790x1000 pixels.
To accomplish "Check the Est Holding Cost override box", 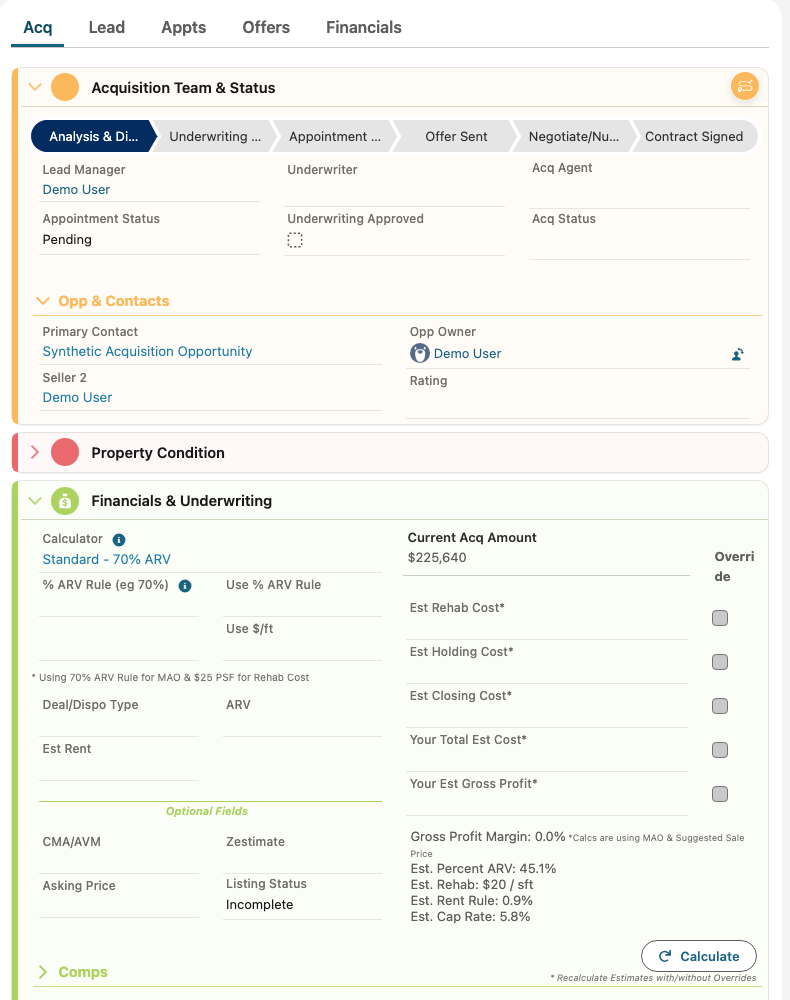I will [x=720, y=662].
